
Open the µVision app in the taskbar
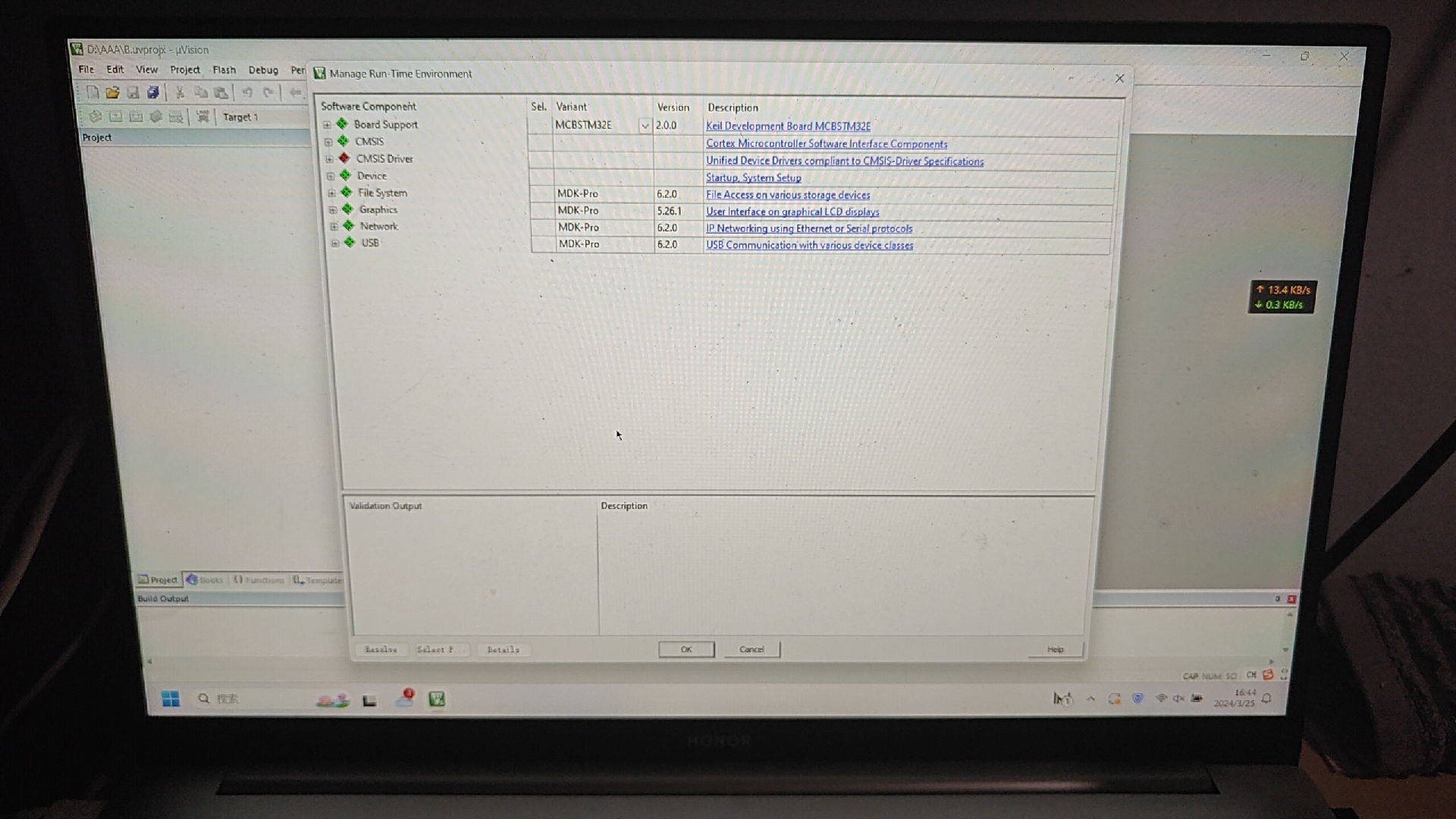tap(437, 699)
